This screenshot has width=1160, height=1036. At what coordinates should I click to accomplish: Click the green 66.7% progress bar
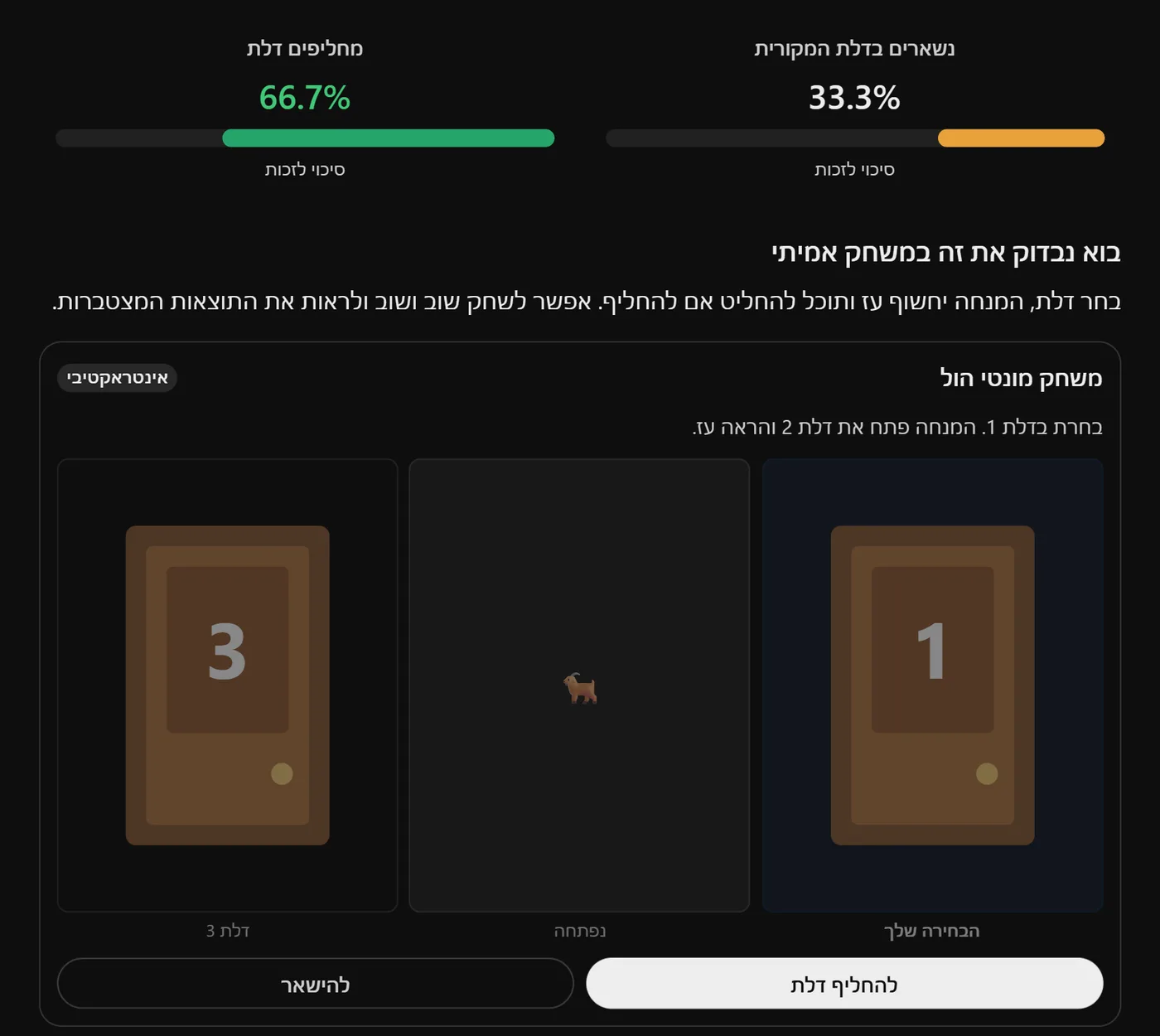(388, 138)
